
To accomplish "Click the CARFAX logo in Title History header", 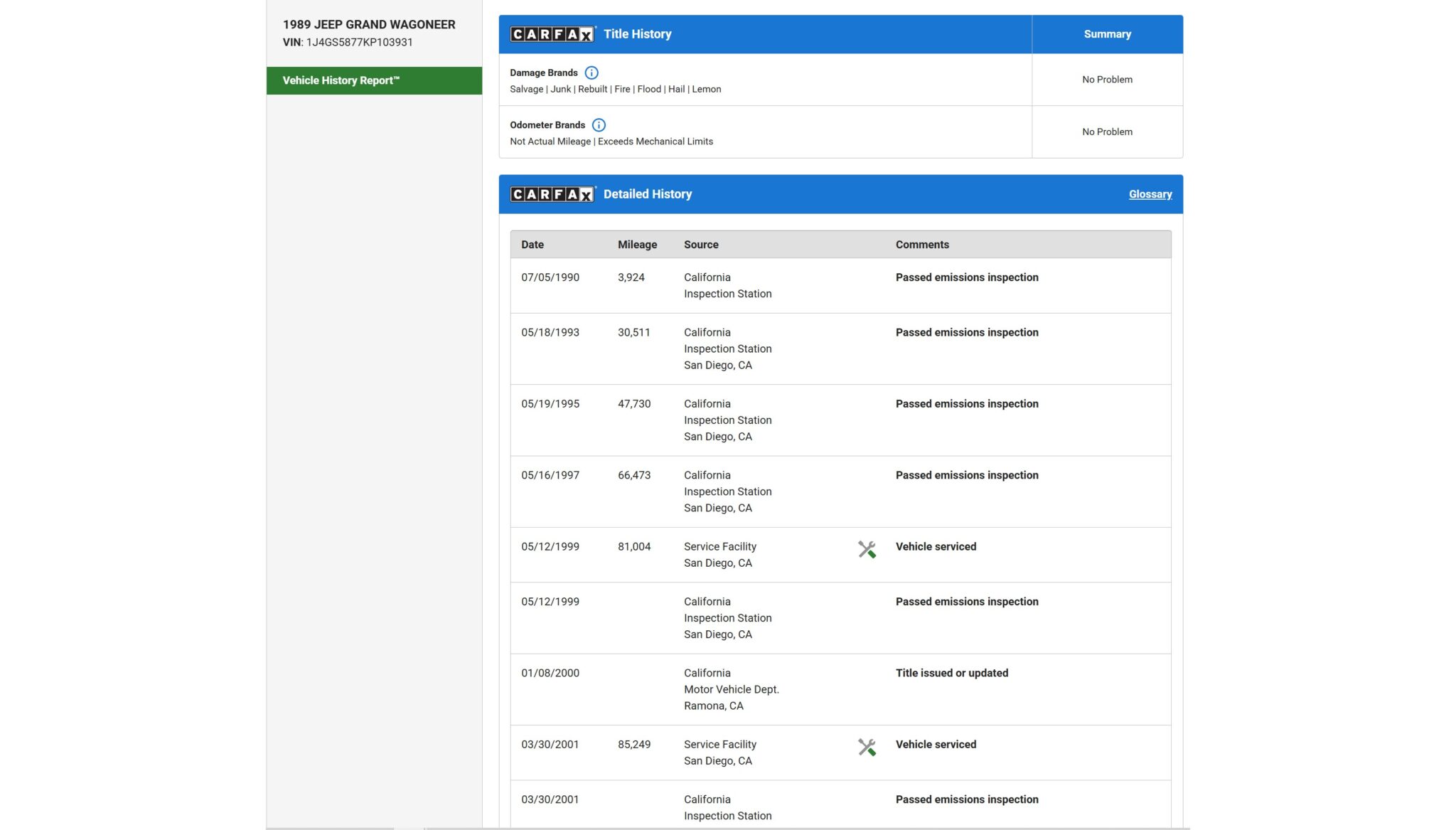I will (x=552, y=34).
